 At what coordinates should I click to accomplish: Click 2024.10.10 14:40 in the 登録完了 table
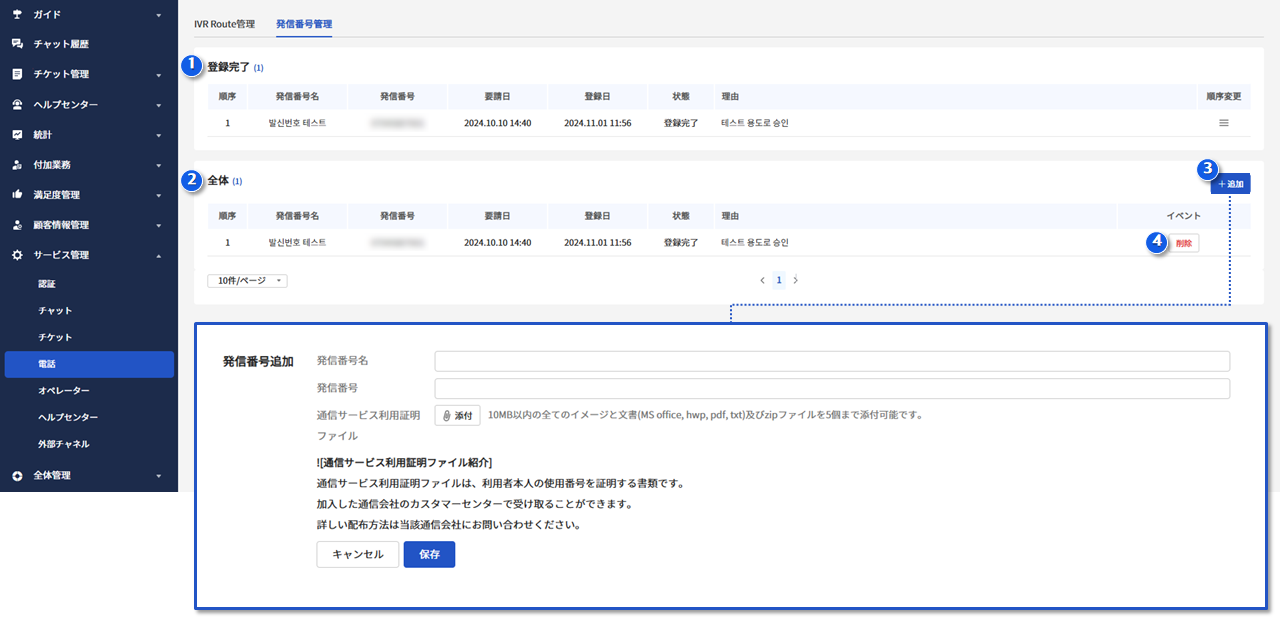pyautogui.click(x=498, y=123)
